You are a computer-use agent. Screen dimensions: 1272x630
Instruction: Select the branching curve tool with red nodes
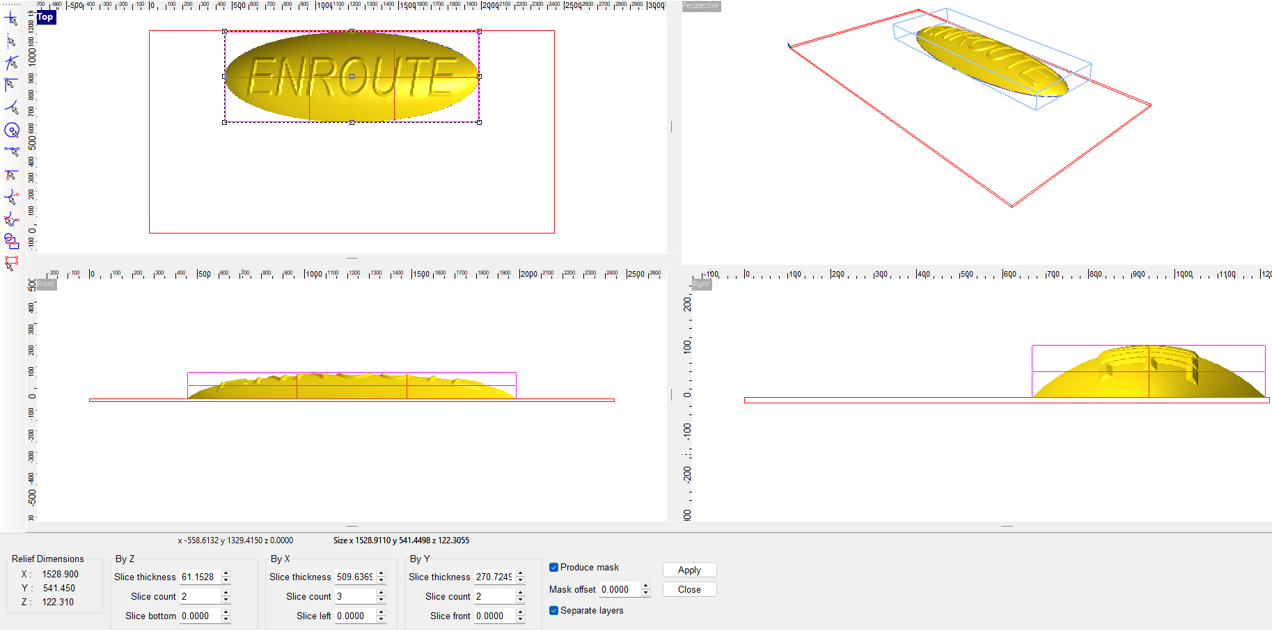point(12,219)
